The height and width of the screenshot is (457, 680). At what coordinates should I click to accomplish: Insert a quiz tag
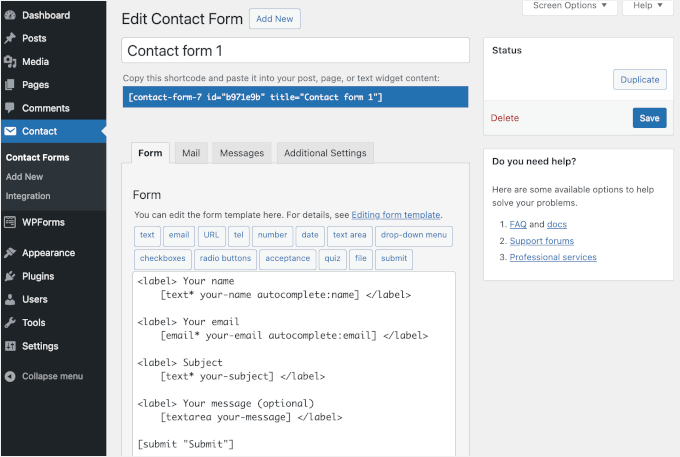pyautogui.click(x=332, y=258)
